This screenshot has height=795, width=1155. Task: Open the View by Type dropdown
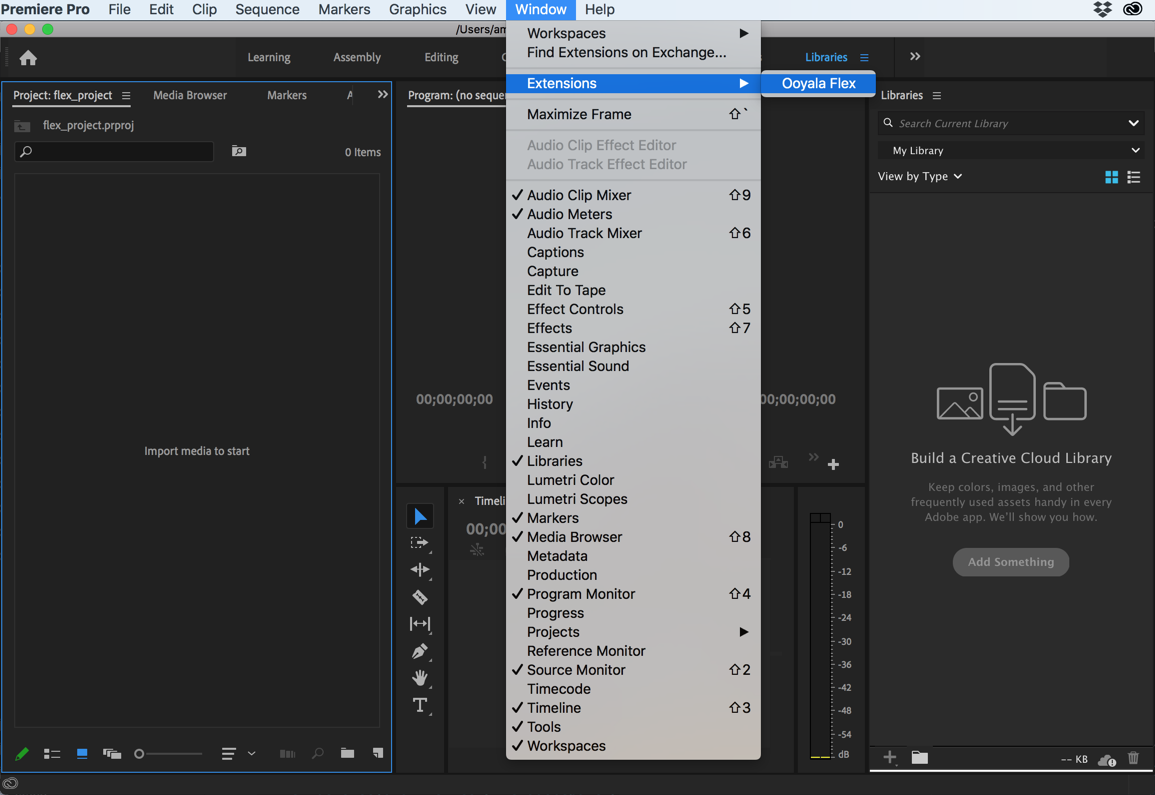click(x=920, y=177)
